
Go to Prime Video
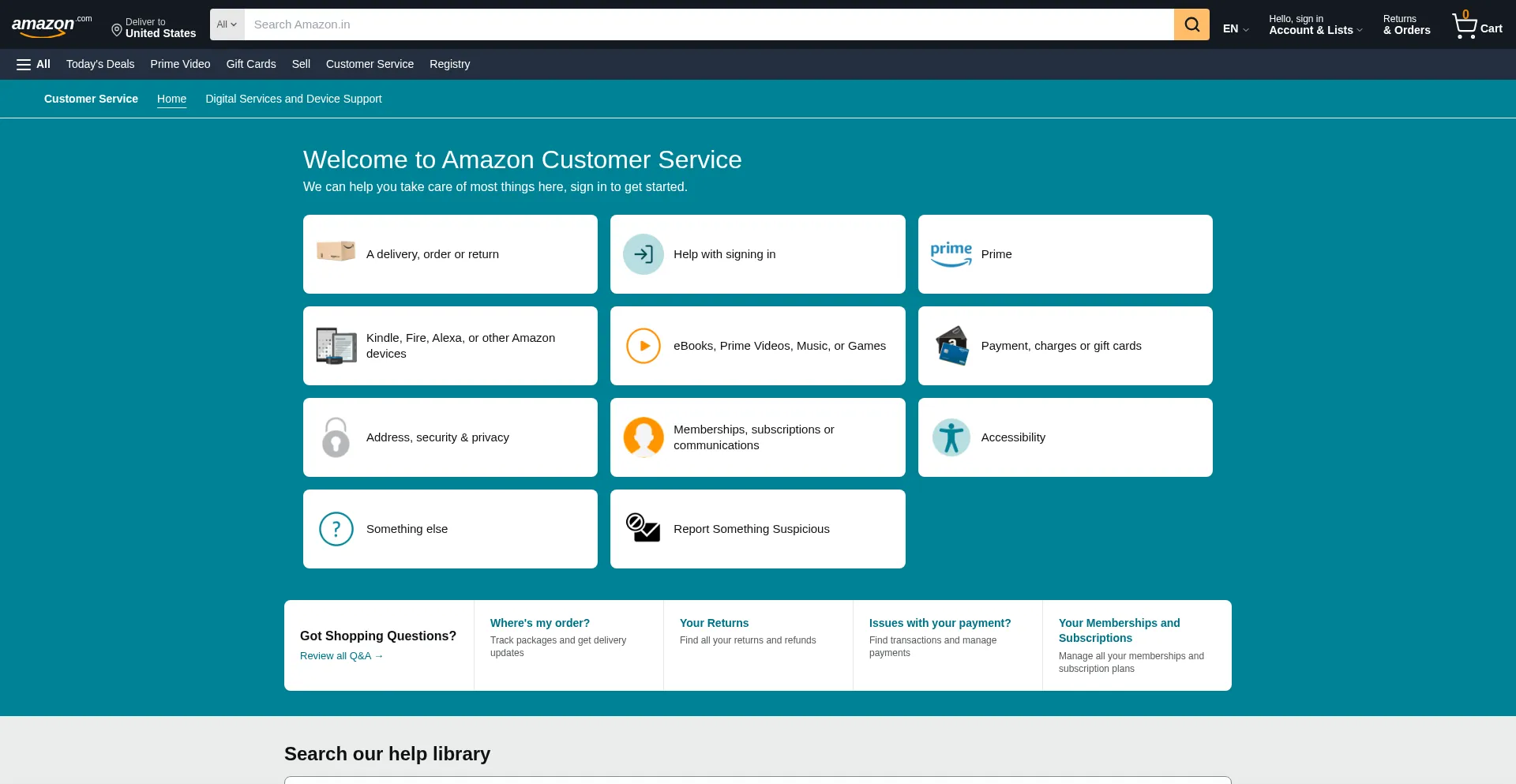[x=180, y=64]
